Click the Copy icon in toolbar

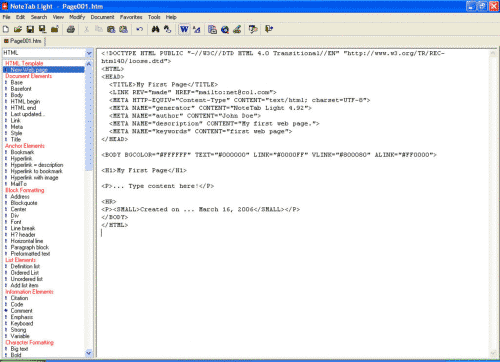point(99,29)
